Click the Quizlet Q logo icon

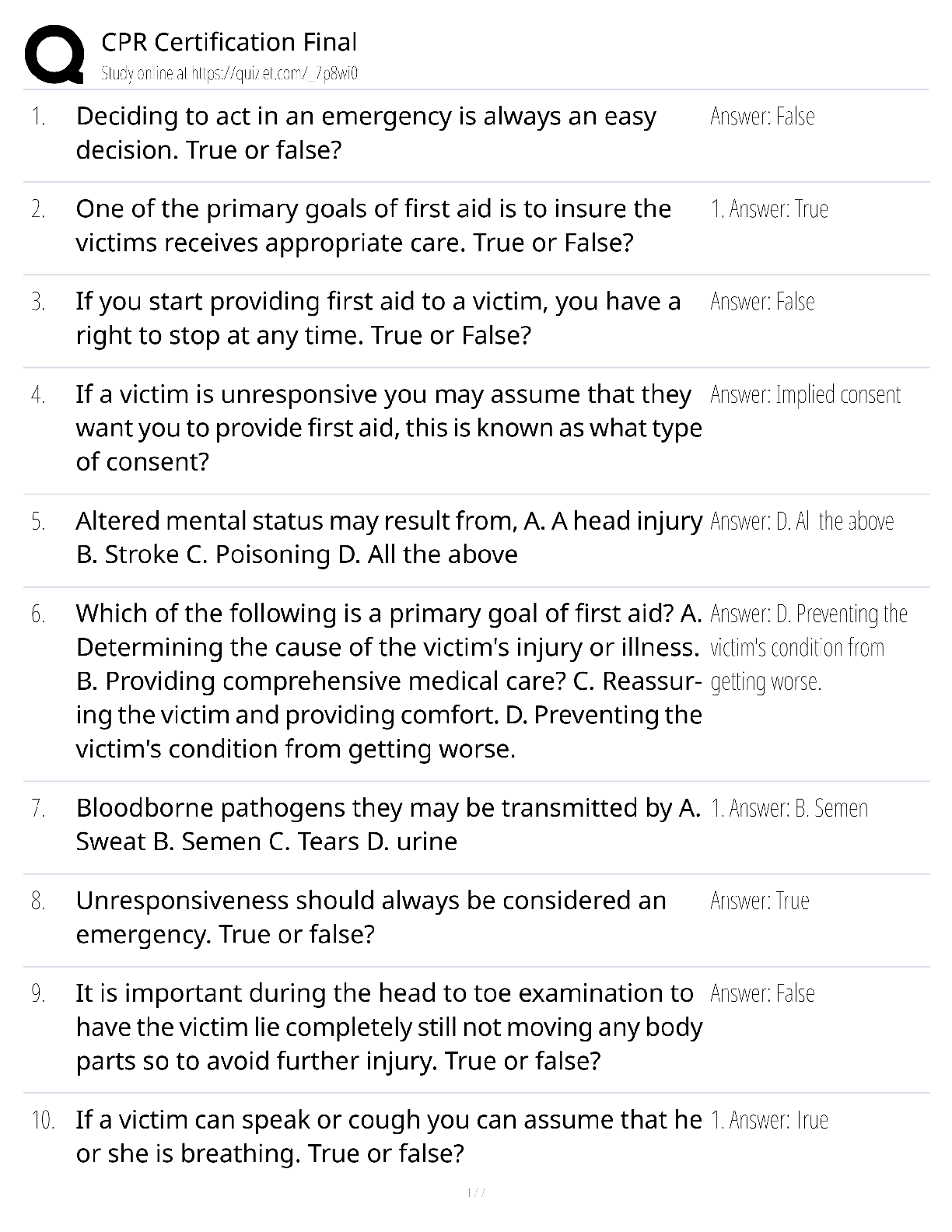coord(54,54)
